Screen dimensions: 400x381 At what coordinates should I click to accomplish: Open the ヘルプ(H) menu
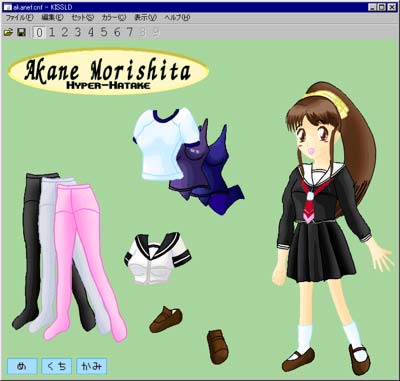tap(177, 18)
